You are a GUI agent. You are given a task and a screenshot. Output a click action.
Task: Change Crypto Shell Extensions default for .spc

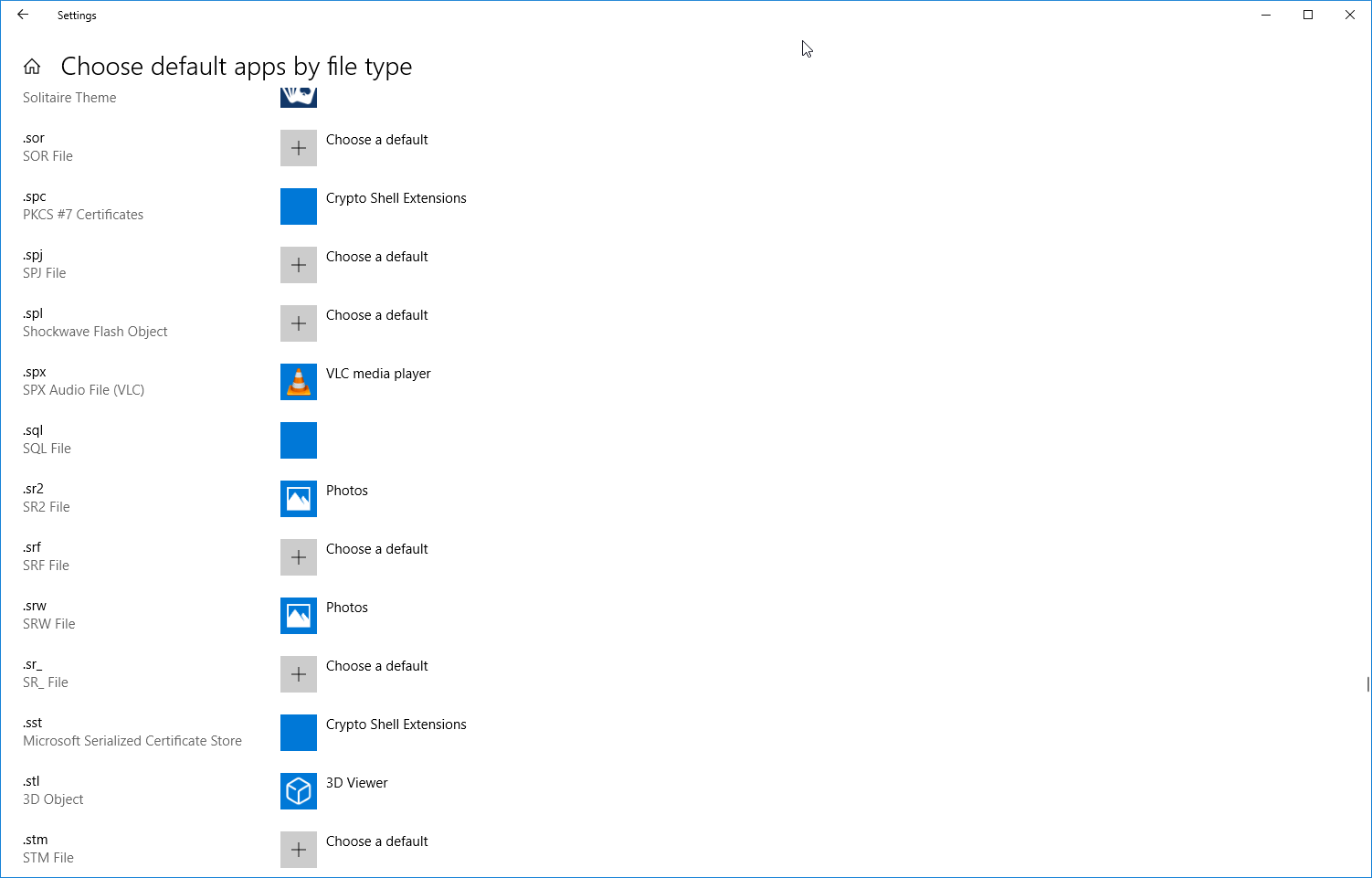coord(396,198)
